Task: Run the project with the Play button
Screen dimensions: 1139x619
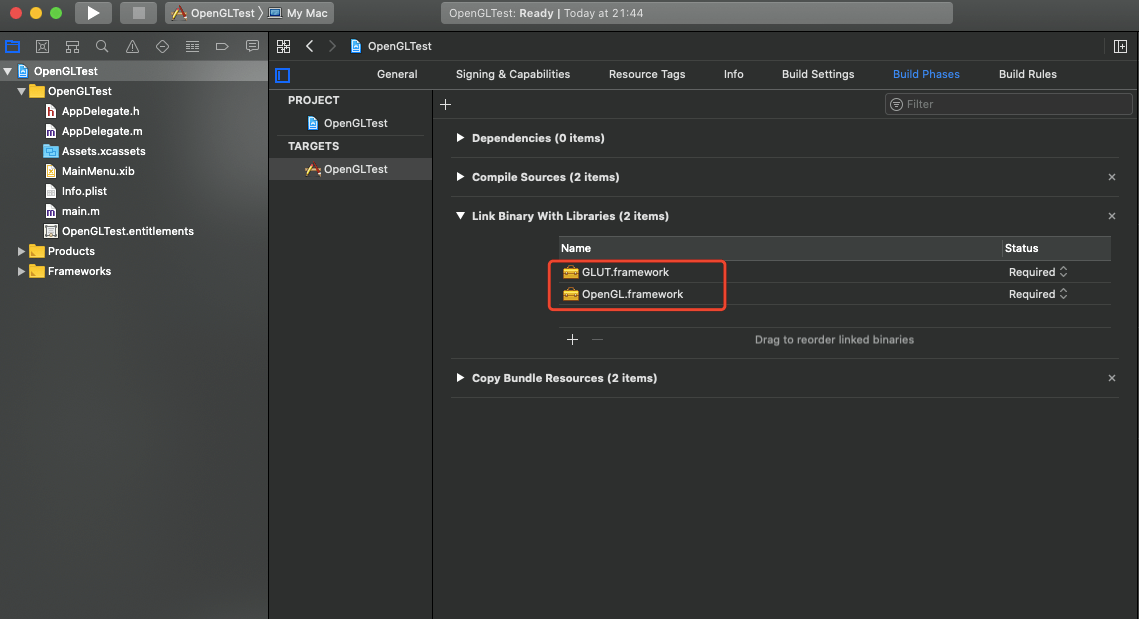Action: [x=93, y=13]
